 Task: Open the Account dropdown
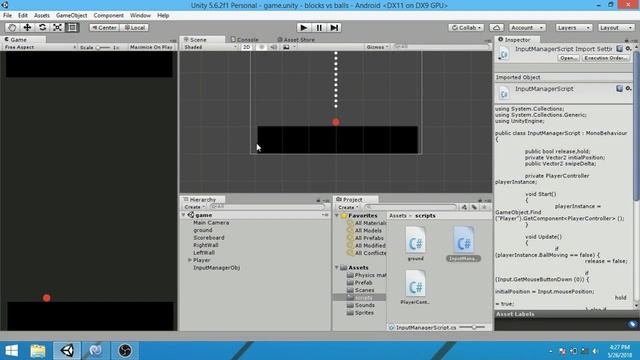[527, 28]
